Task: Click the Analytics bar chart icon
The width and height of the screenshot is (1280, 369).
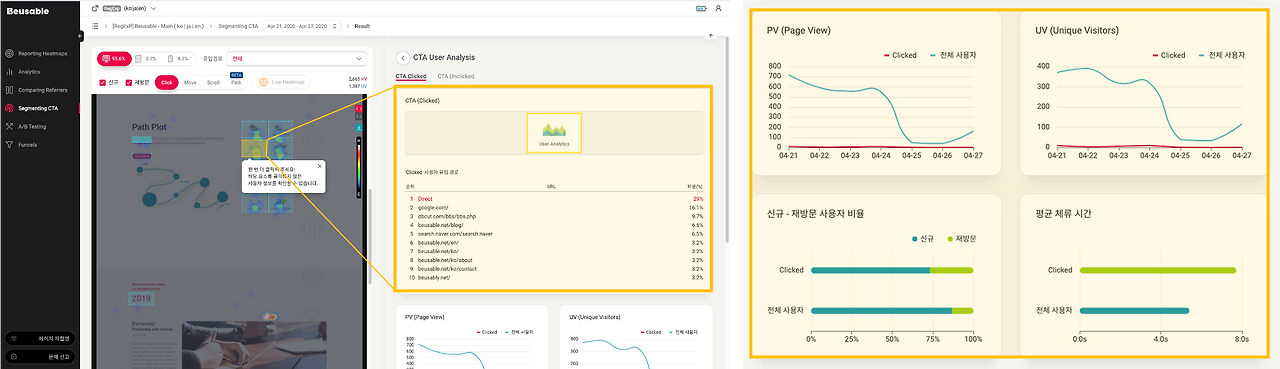Action: click(9, 72)
